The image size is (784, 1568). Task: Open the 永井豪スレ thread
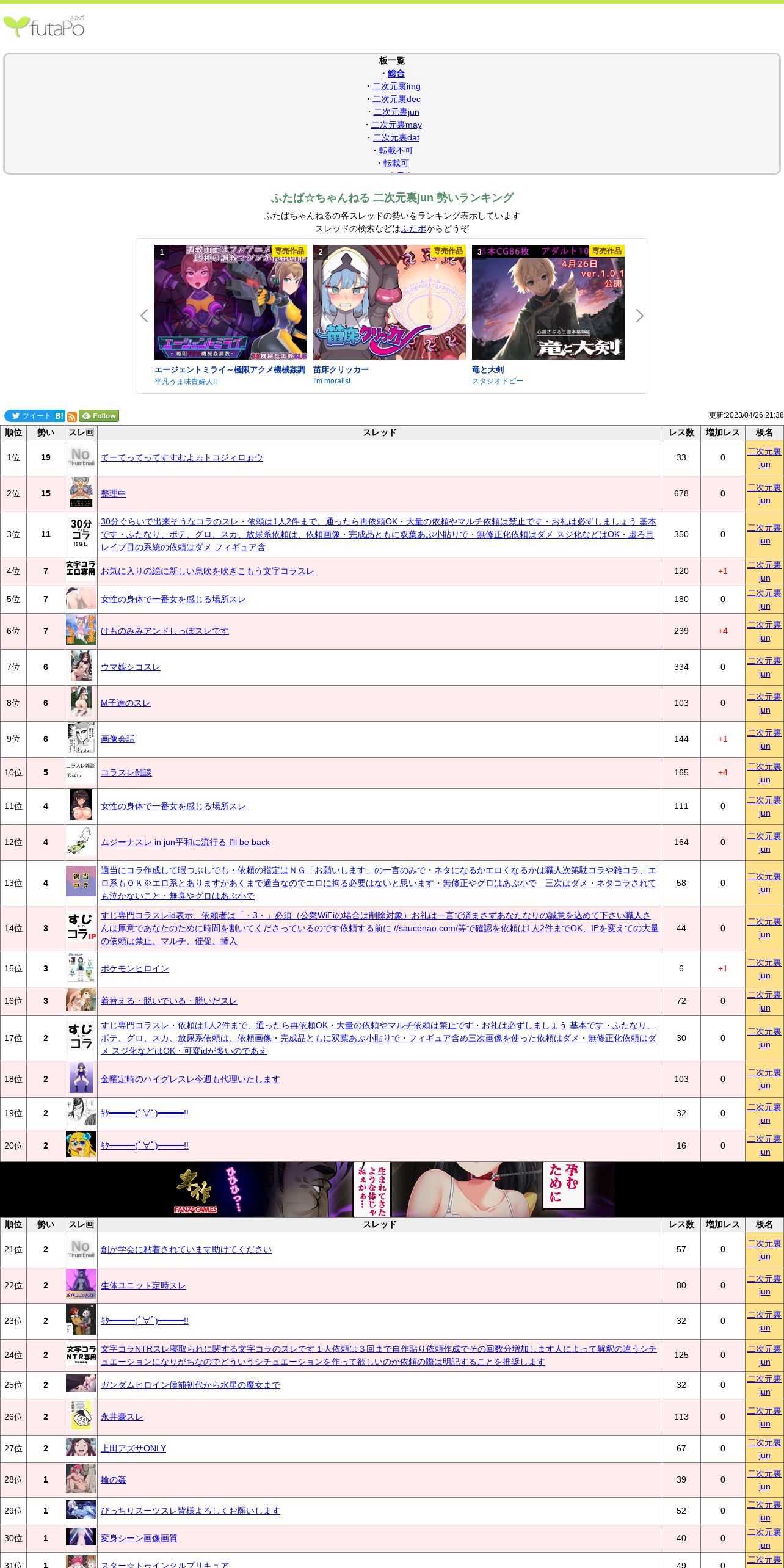(122, 1417)
